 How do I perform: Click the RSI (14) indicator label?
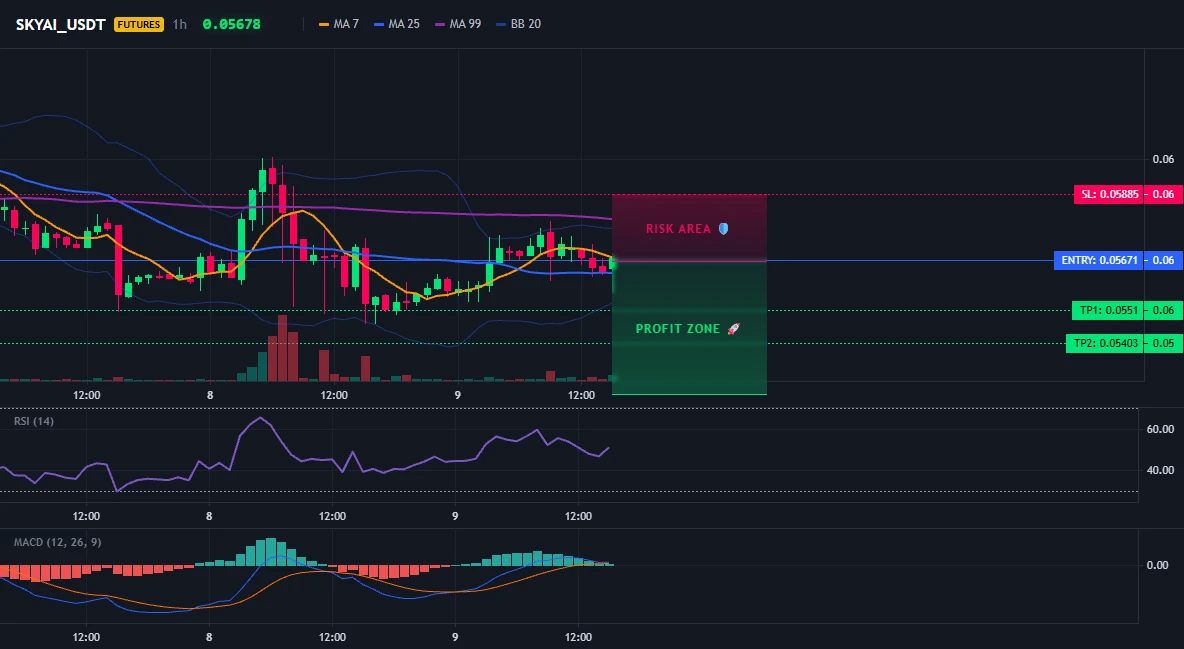[34, 421]
